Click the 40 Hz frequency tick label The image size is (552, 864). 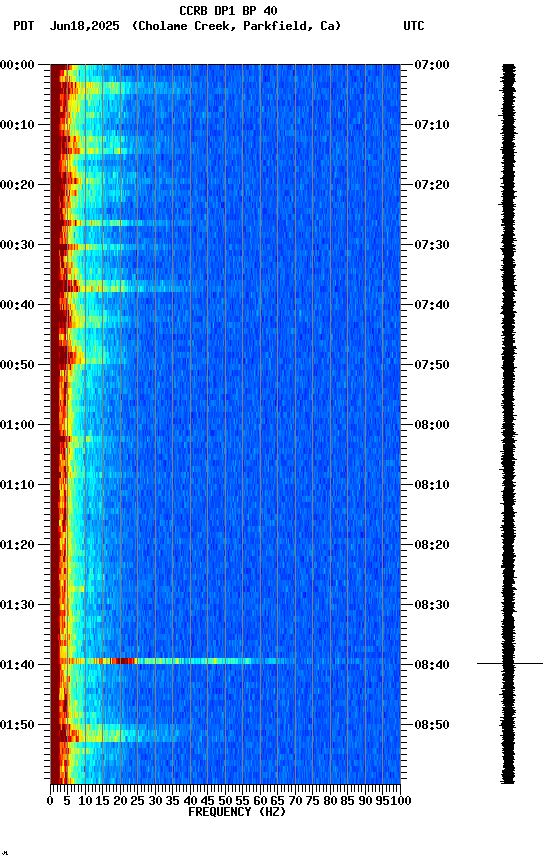[190, 801]
